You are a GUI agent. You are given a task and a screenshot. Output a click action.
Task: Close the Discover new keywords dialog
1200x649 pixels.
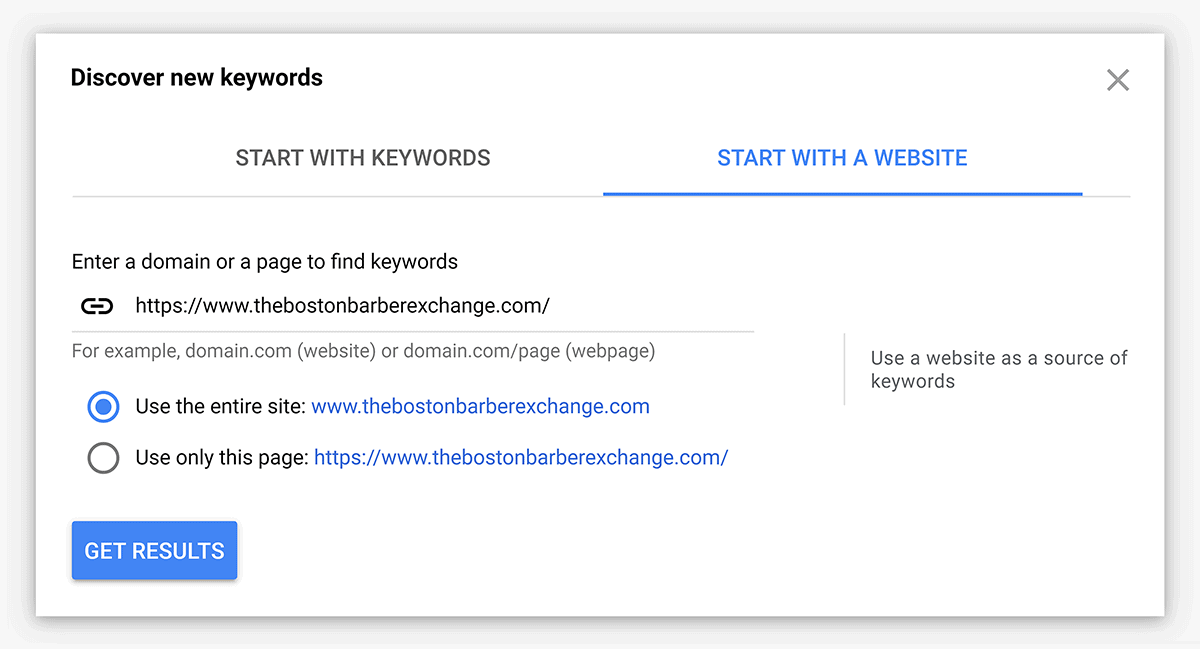point(1117,80)
